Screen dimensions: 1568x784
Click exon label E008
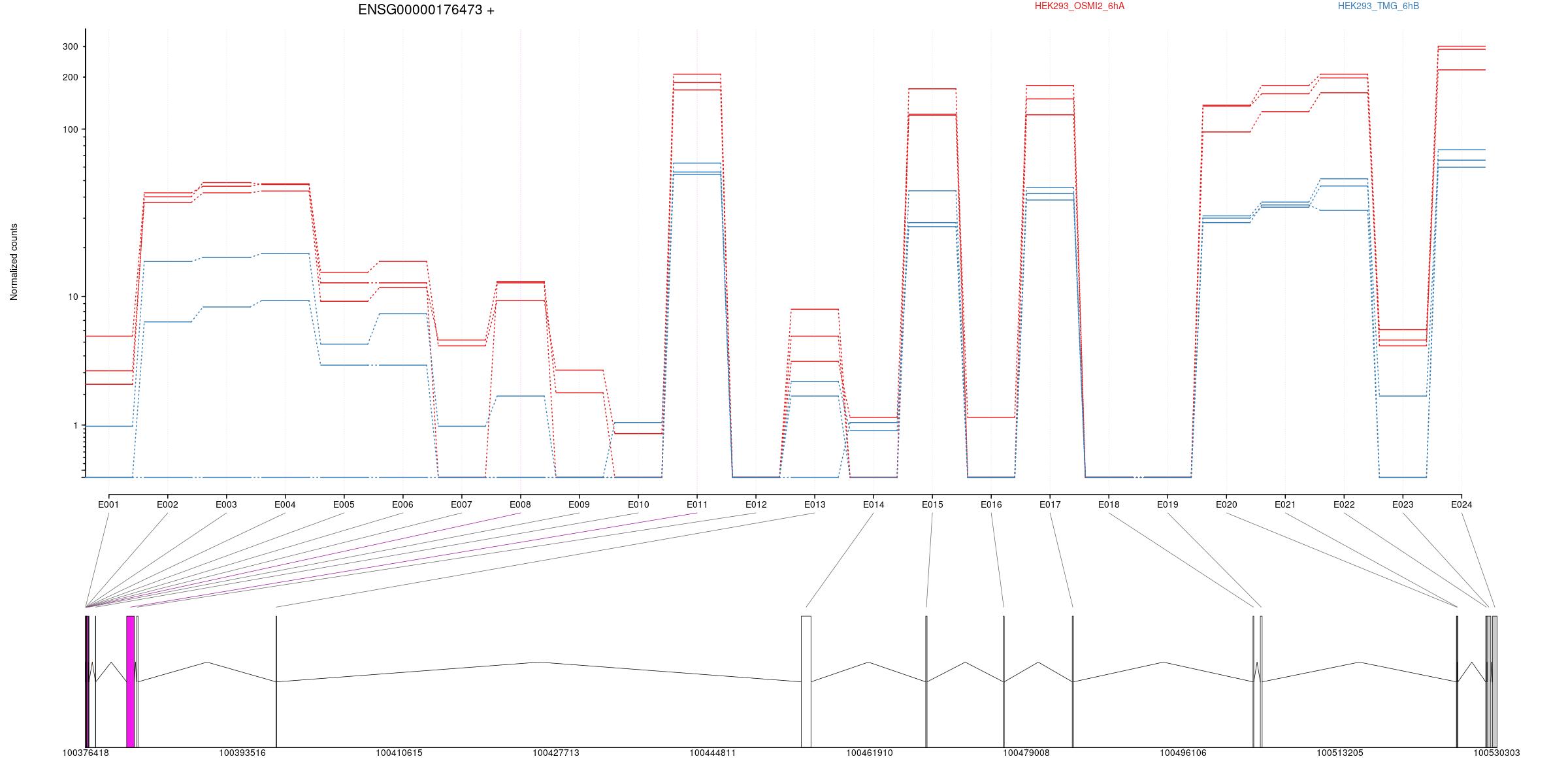coord(520,504)
